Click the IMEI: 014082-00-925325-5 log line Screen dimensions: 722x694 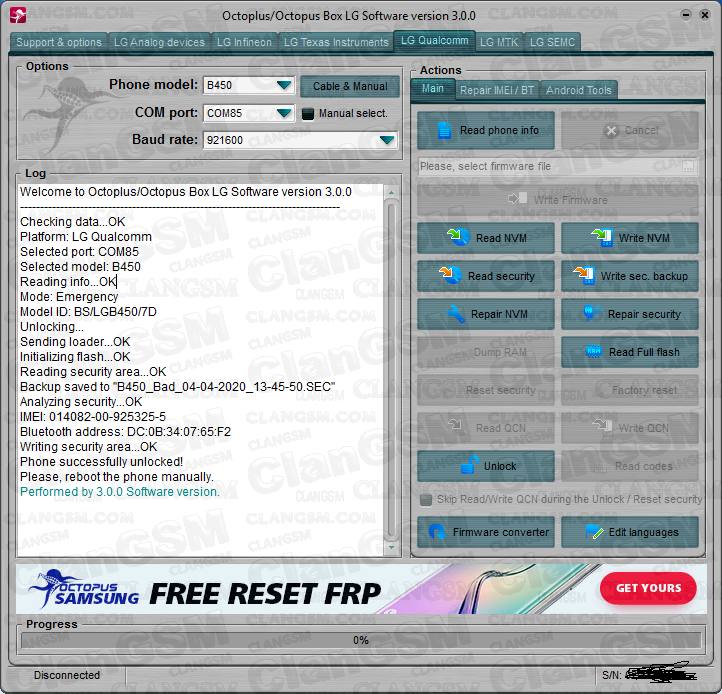[93, 417]
